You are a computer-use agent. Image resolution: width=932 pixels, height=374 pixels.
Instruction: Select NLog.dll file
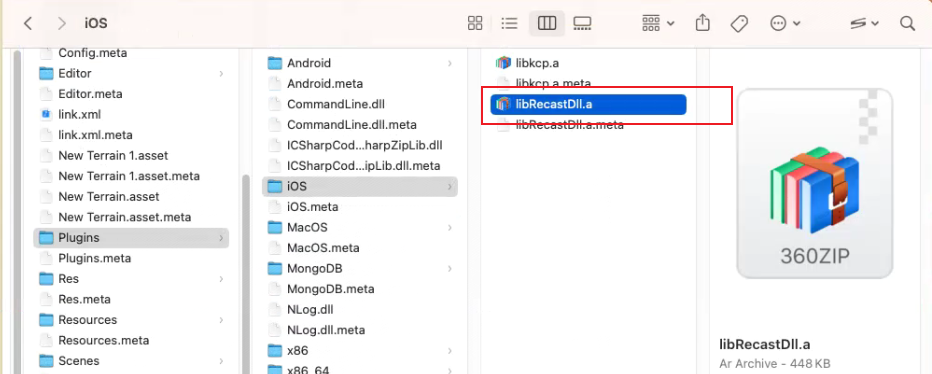[360, 309]
